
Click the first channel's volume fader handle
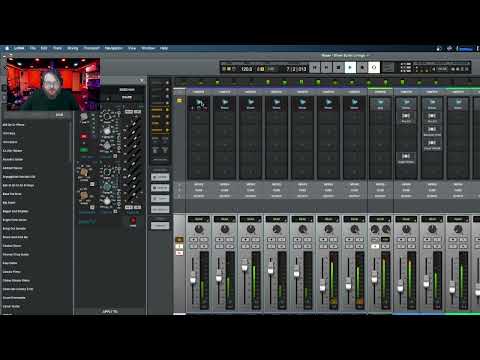(x=193, y=278)
